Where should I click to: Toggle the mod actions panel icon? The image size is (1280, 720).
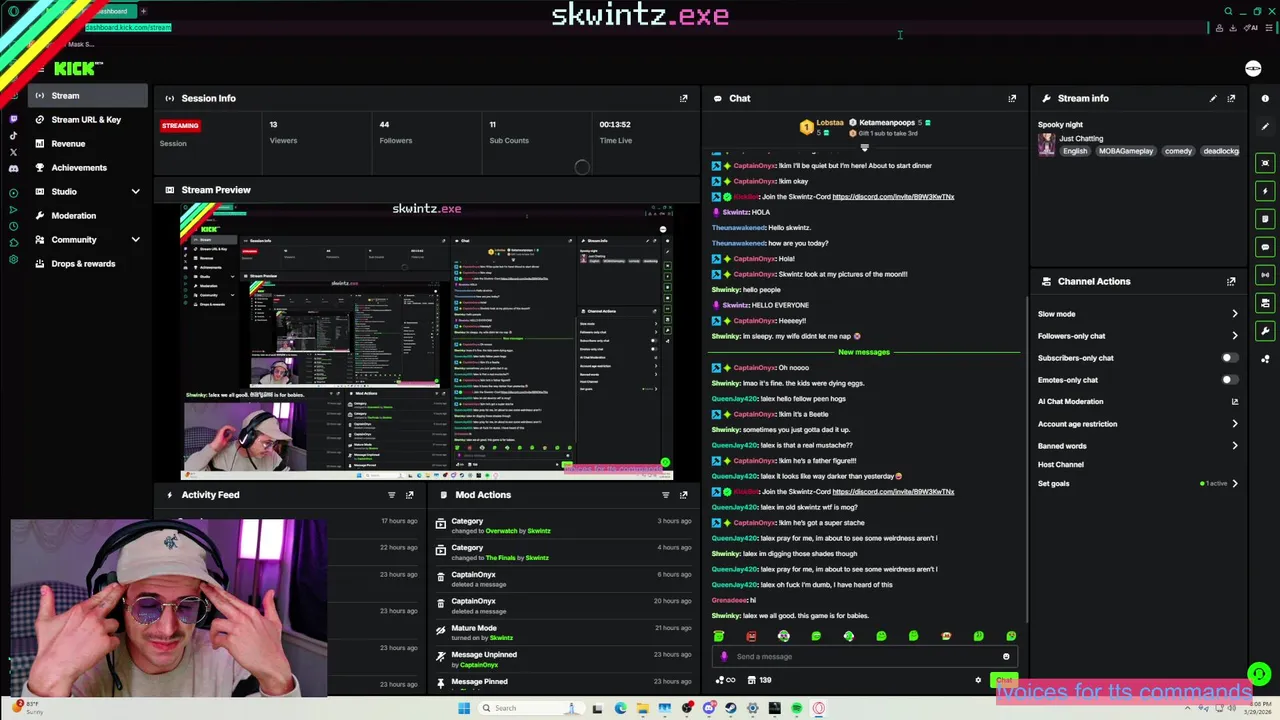[1265, 303]
